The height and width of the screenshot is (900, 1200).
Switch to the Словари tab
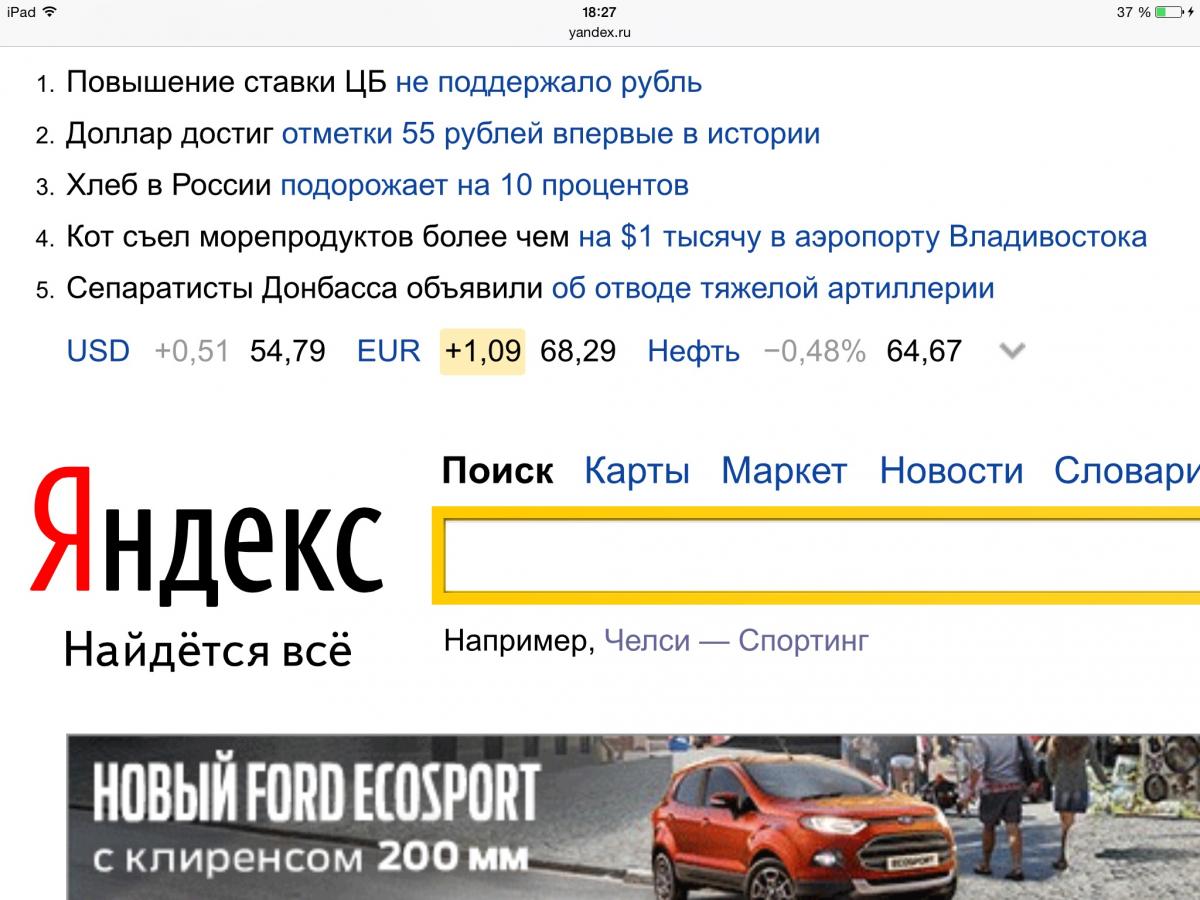coord(1127,471)
